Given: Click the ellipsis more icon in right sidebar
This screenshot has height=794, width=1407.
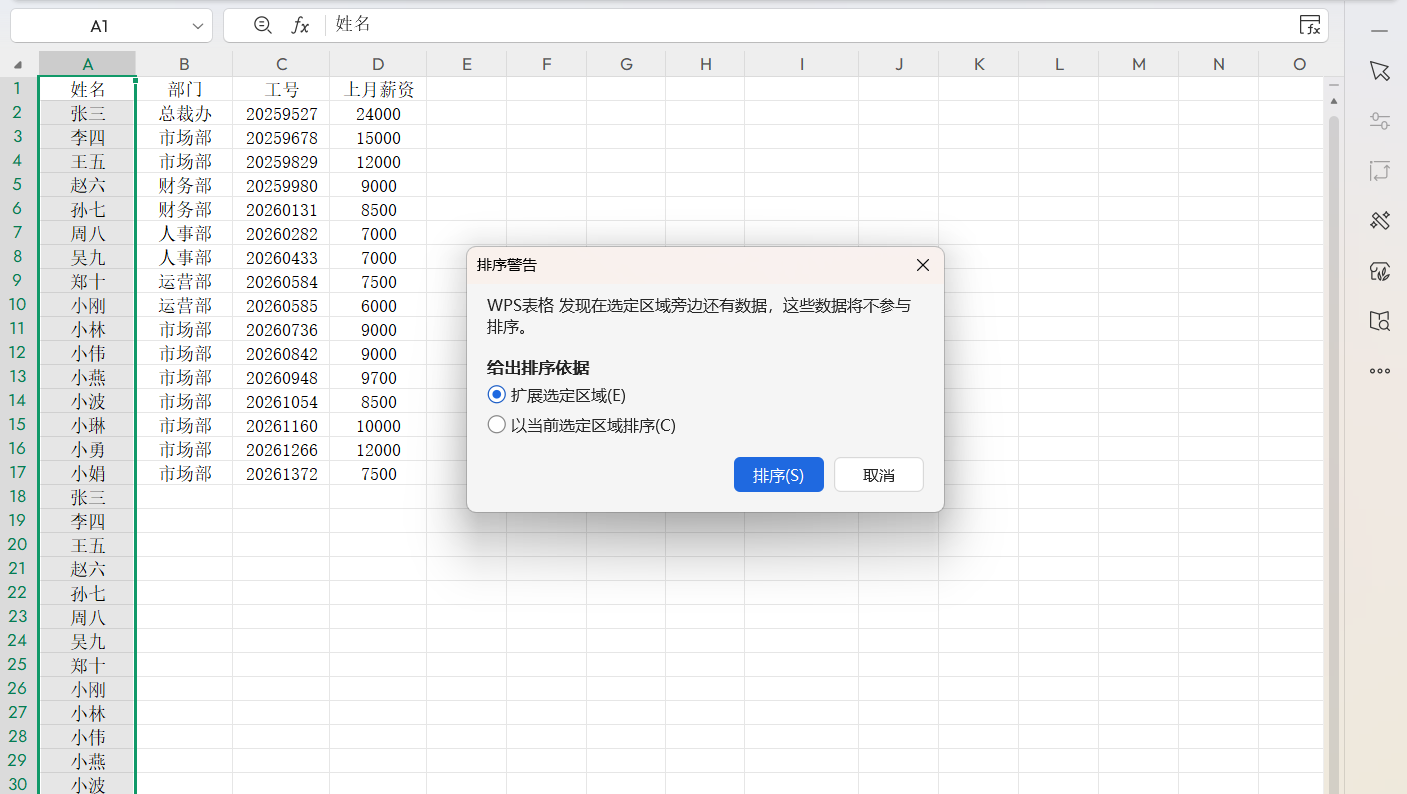Looking at the screenshot, I should 1380,371.
